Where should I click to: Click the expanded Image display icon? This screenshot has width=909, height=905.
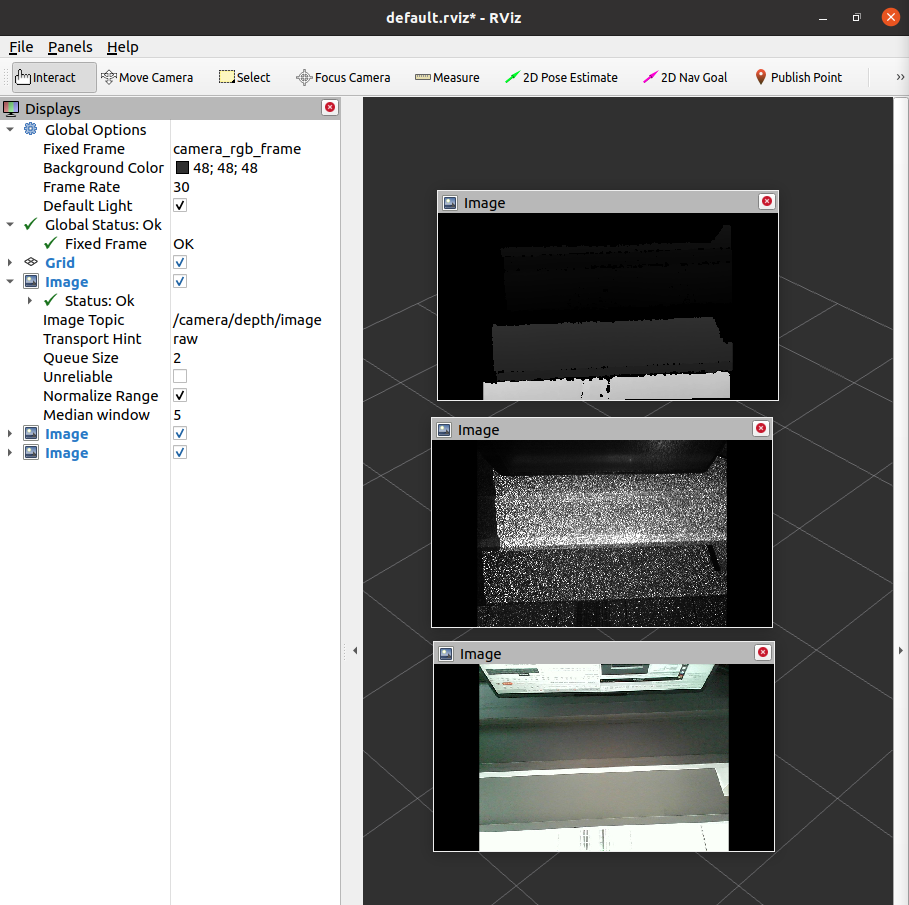[31, 281]
